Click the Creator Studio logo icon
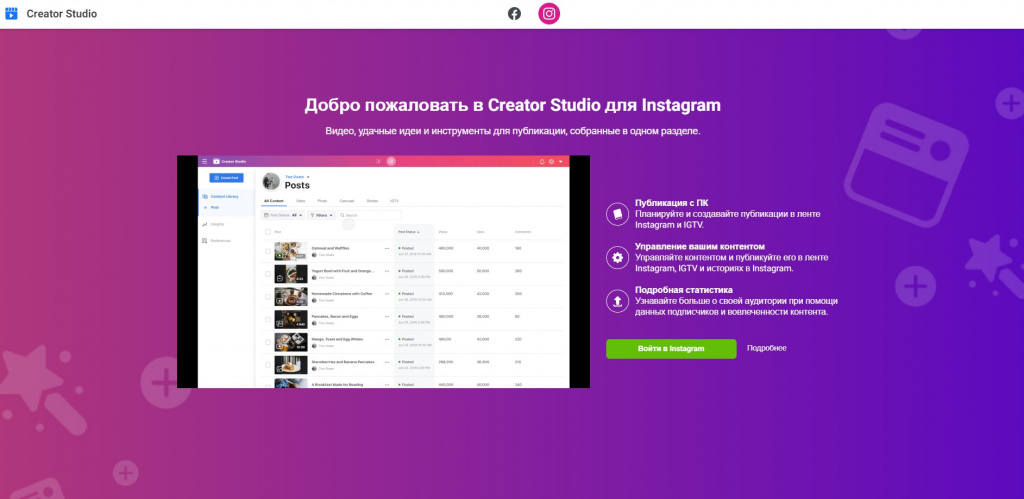 tap(11, 14)
